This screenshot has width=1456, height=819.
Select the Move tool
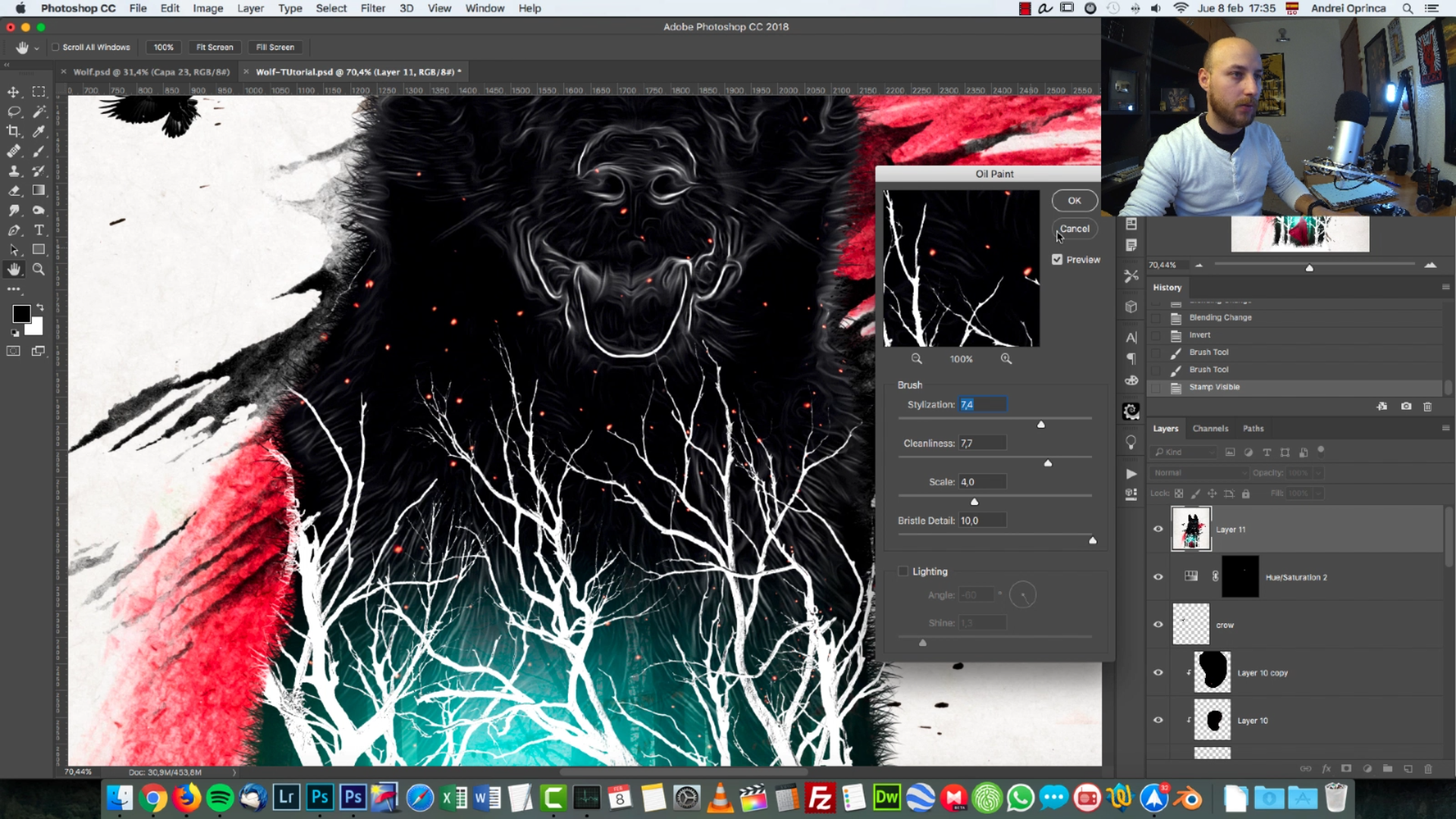(14, 92)
